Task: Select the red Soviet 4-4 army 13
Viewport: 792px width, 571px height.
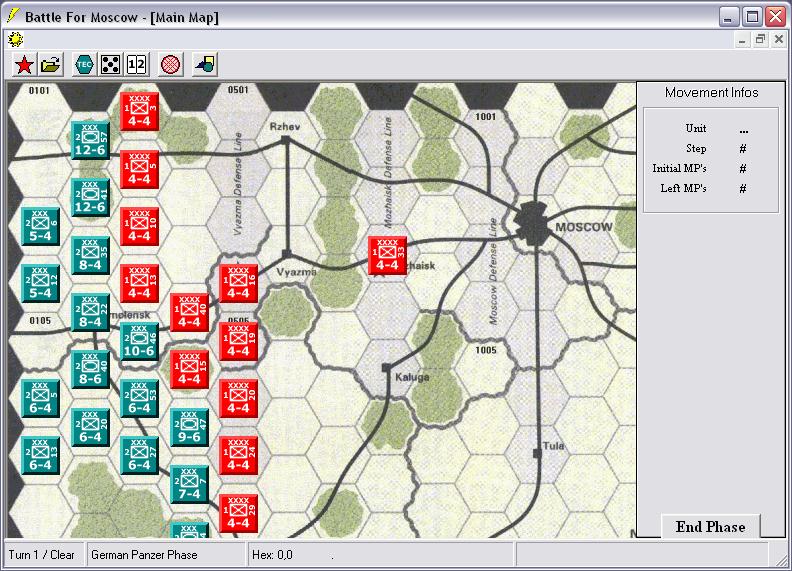Action: coord(140,283)
